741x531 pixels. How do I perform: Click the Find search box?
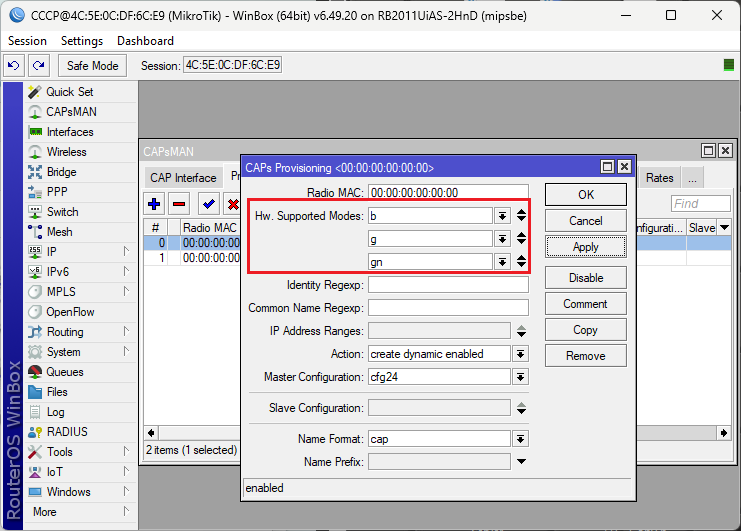pyautogui.click(x=701, y=204)
